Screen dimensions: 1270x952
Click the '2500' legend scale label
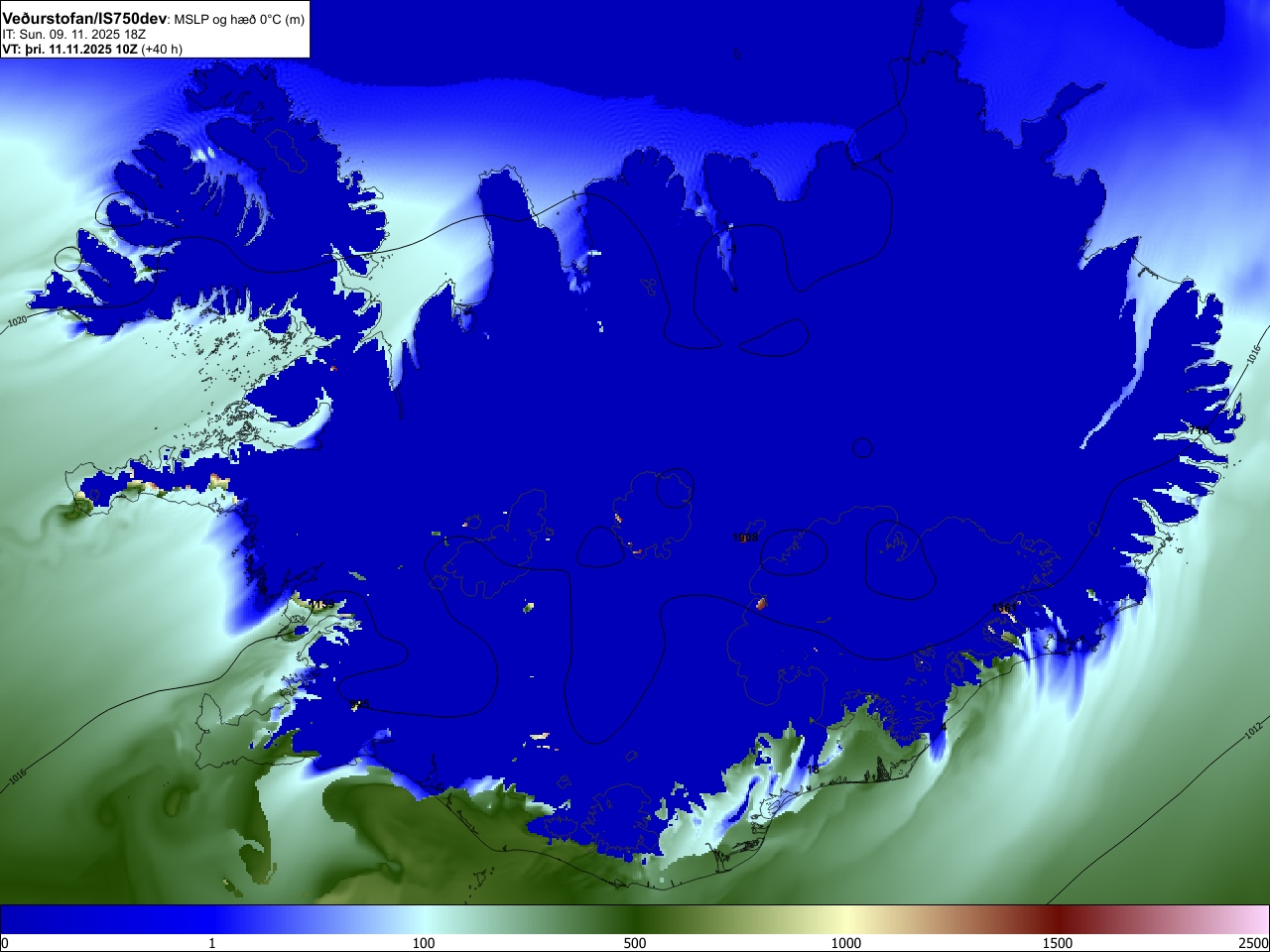1254,943
